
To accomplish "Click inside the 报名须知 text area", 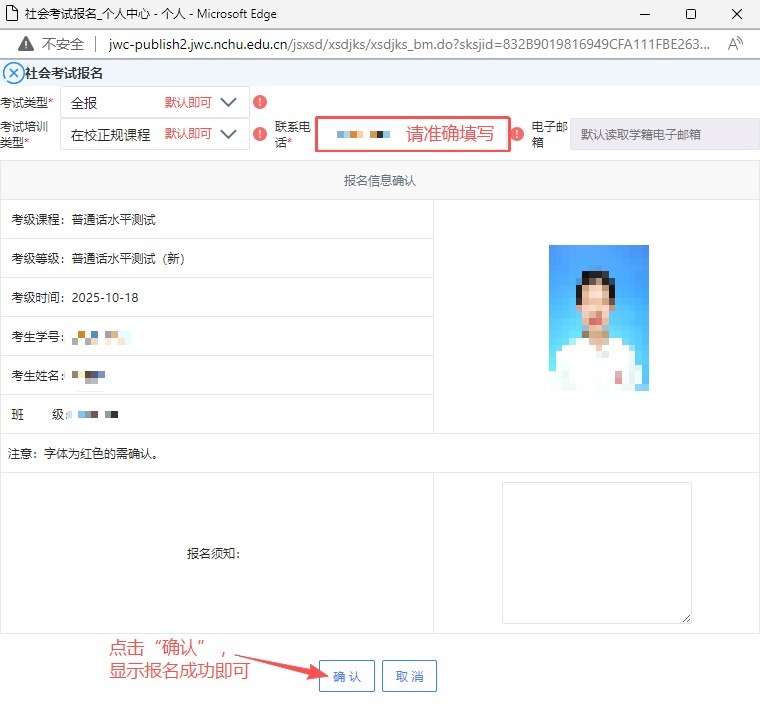I will pos(596,552).
